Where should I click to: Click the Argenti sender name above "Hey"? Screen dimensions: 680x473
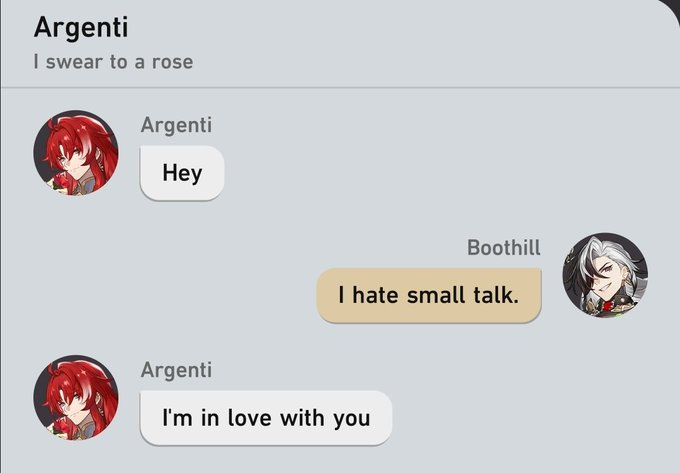coord(177,125)
